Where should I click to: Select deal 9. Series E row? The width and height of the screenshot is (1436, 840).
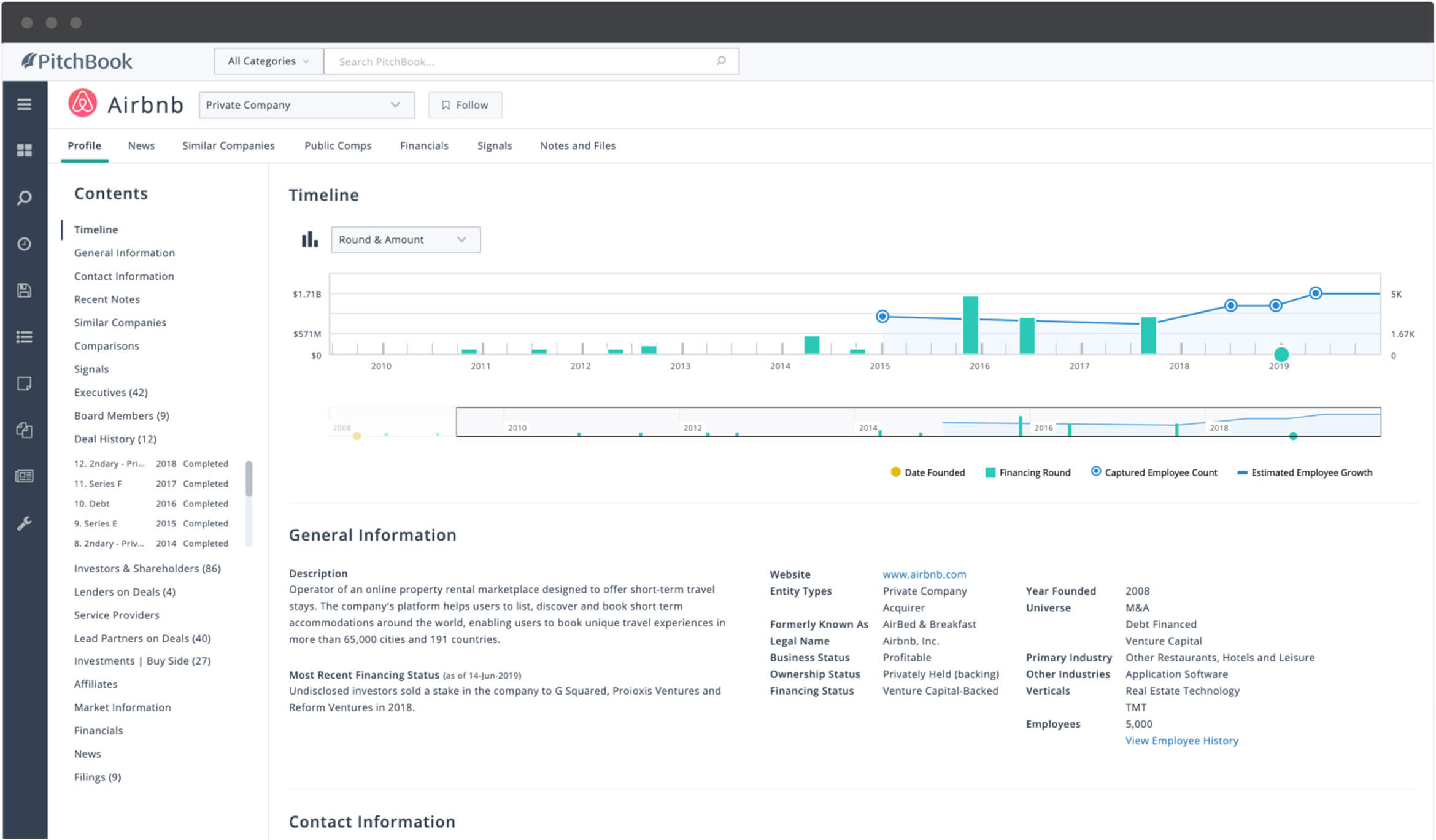[151, 523]
